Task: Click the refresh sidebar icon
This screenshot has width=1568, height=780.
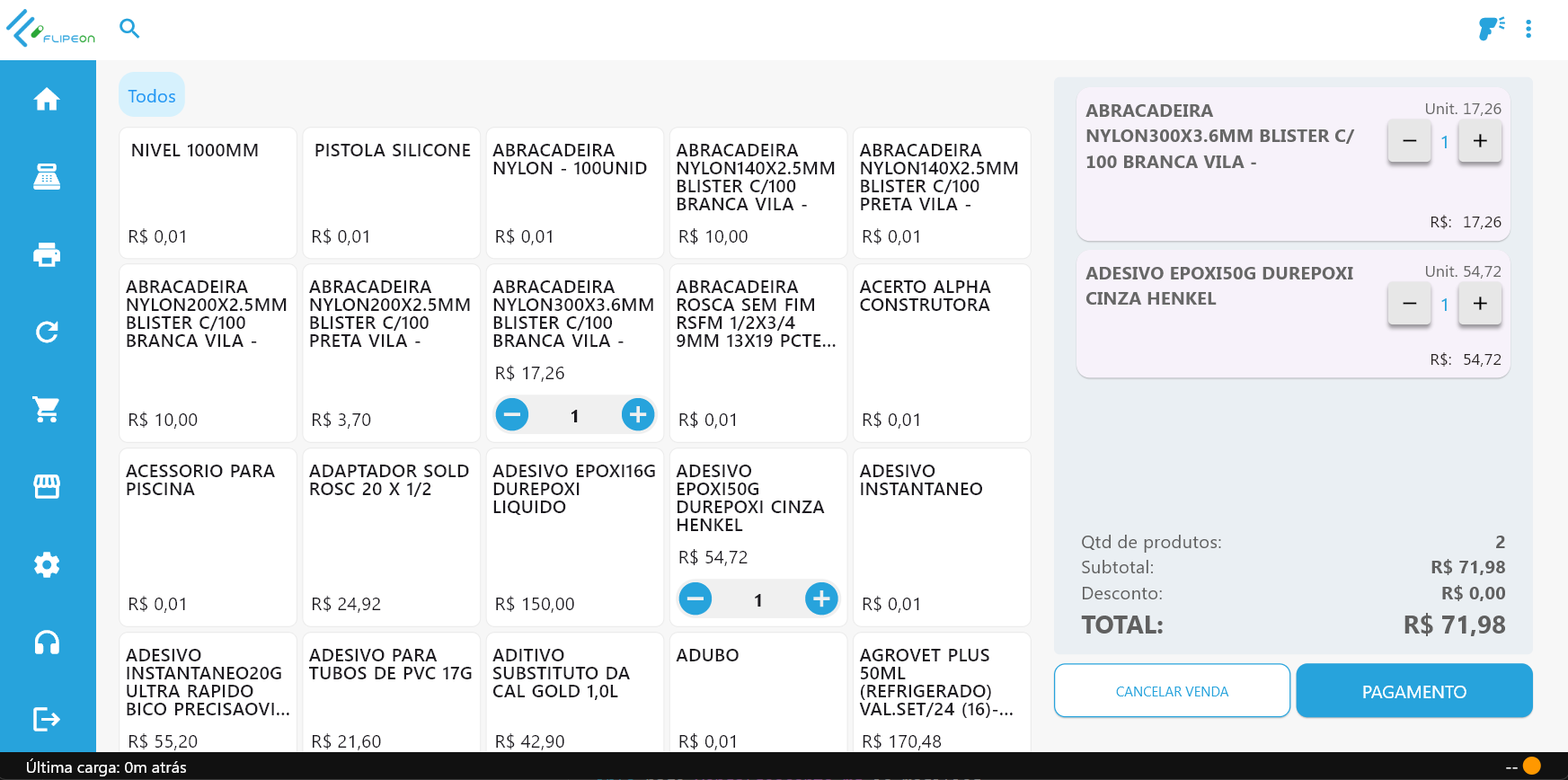Action: [x=47, y=332]
